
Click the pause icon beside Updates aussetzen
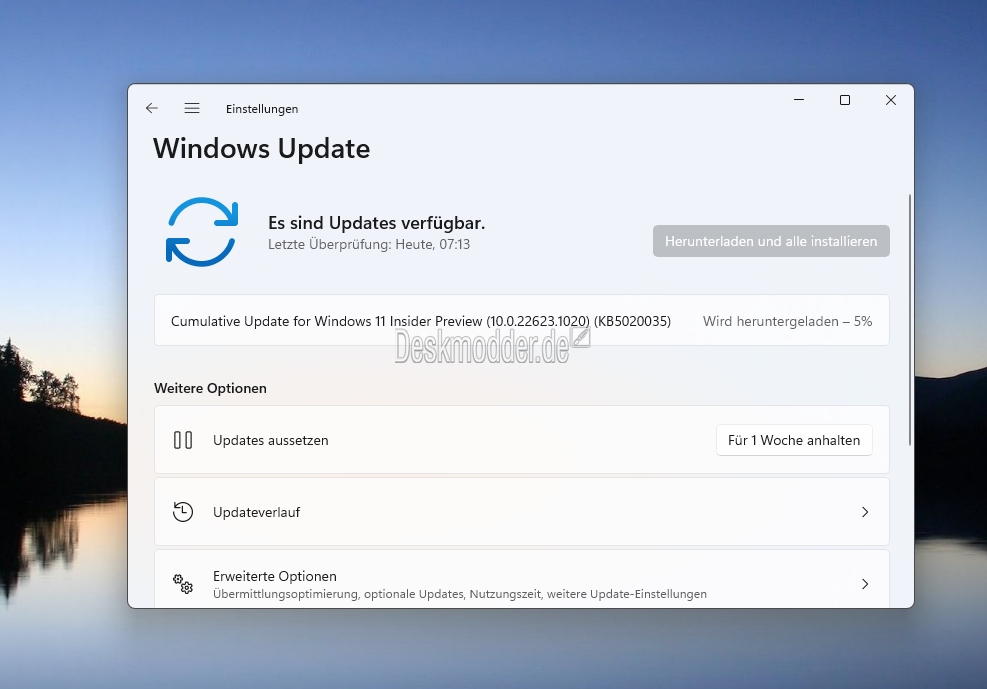(183, 440)
